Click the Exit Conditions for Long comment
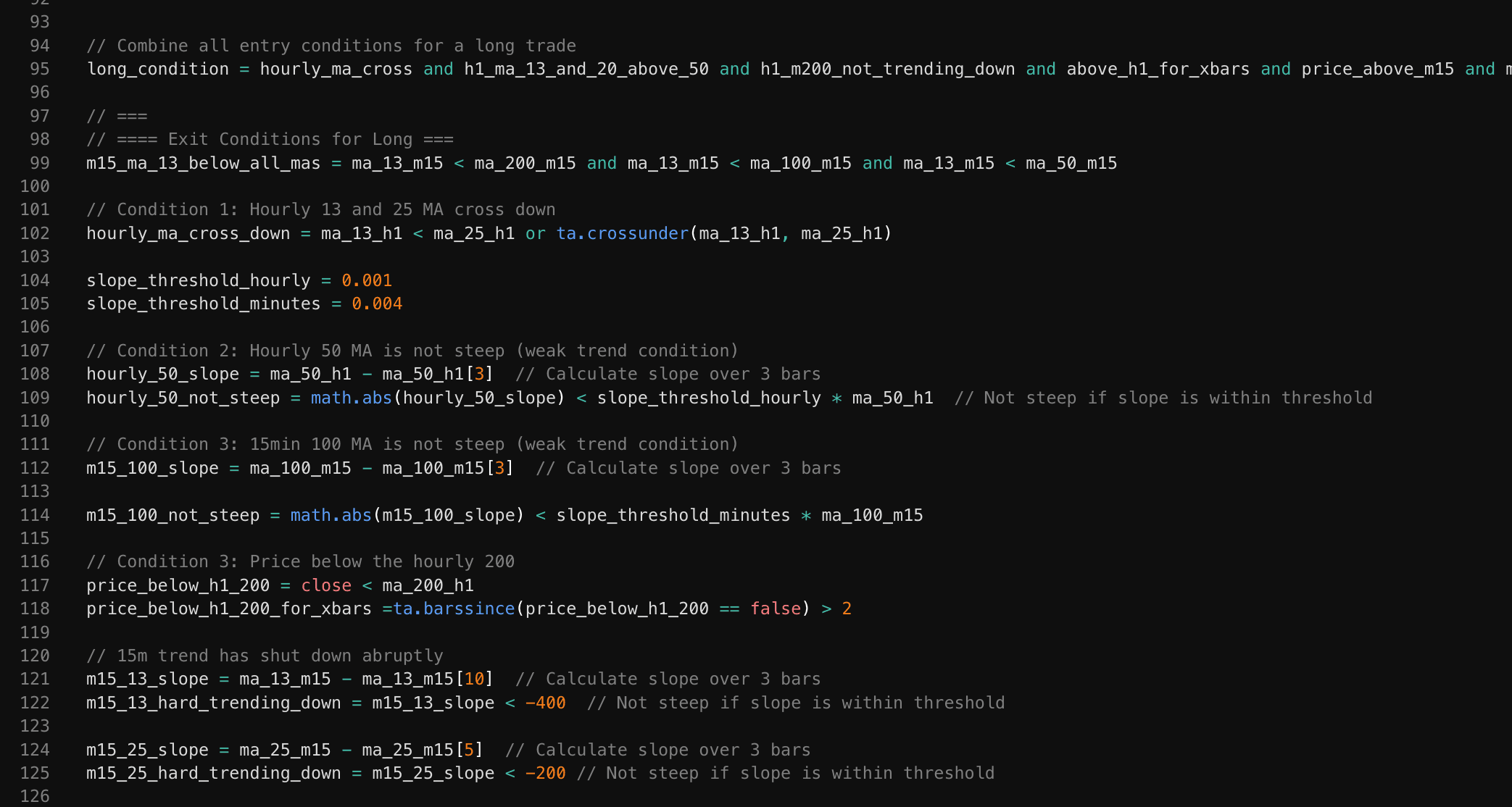Viewport: 1512px width, 807px height. (x=270, y=139)
